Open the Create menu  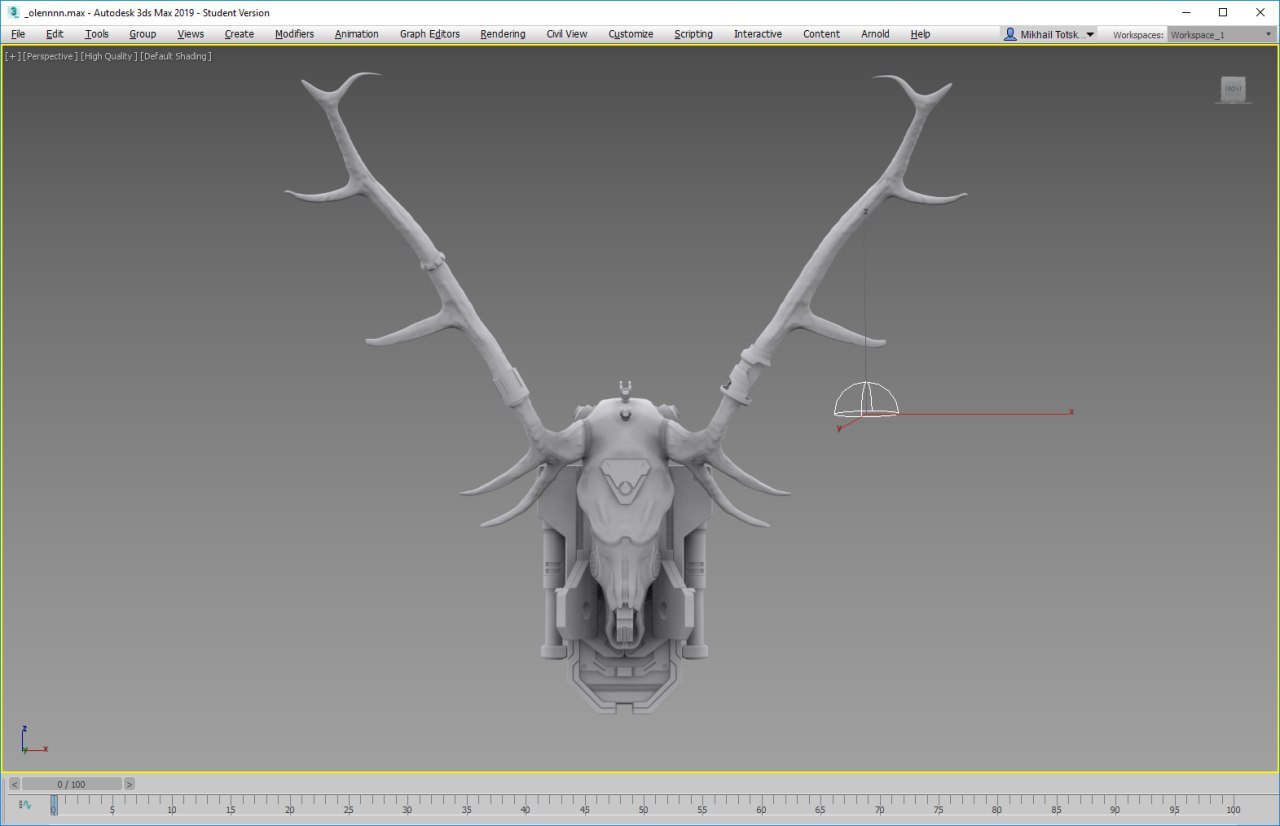[x=239, y=34]
